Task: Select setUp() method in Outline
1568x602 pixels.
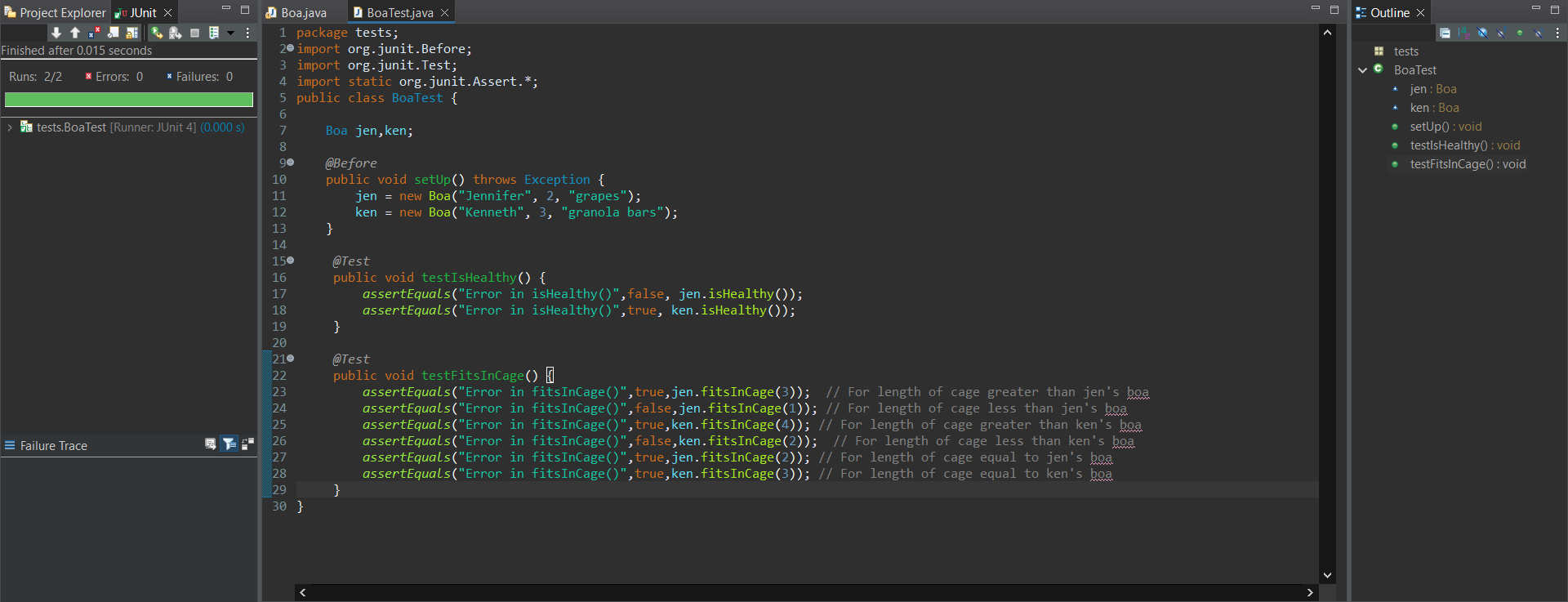Action: click(x=1445, y=127)
